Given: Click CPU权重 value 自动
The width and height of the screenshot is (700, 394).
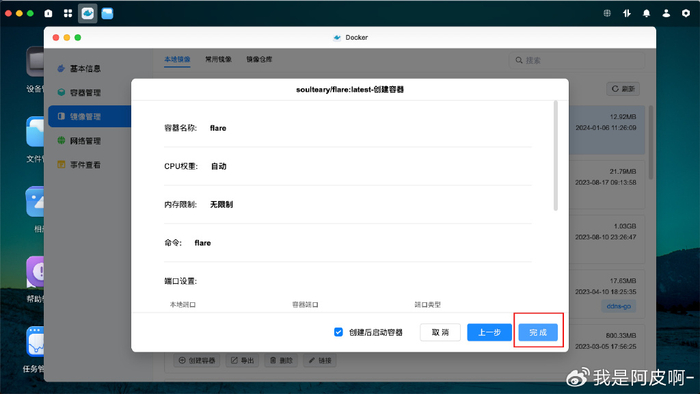Looking at the screenshot, I should [219, 166].
